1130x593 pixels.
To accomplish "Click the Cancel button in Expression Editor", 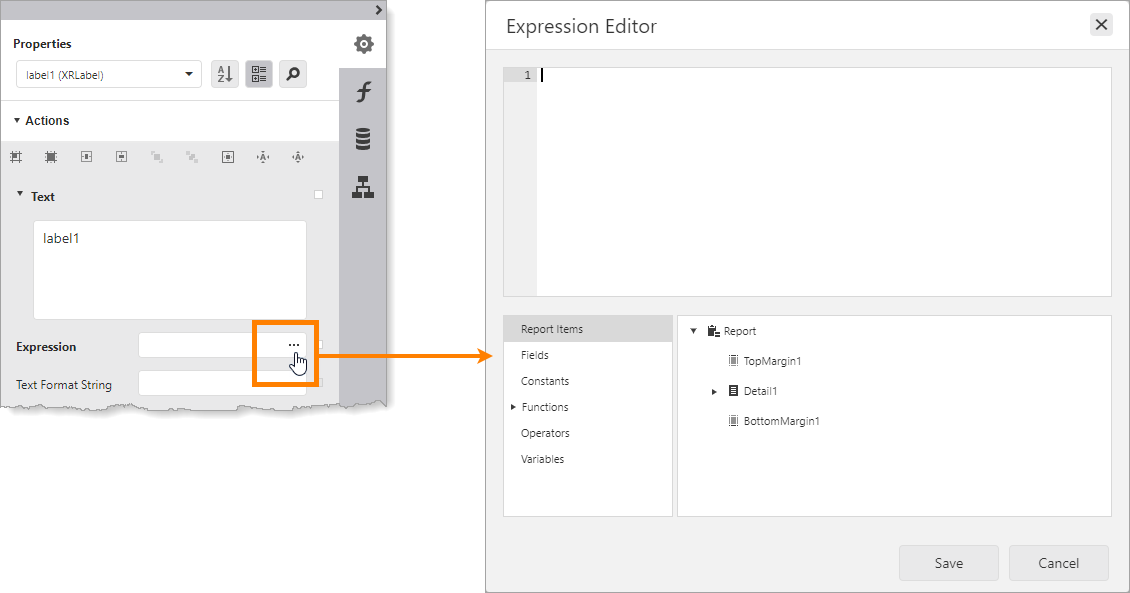I will [x=1058, y=563].
